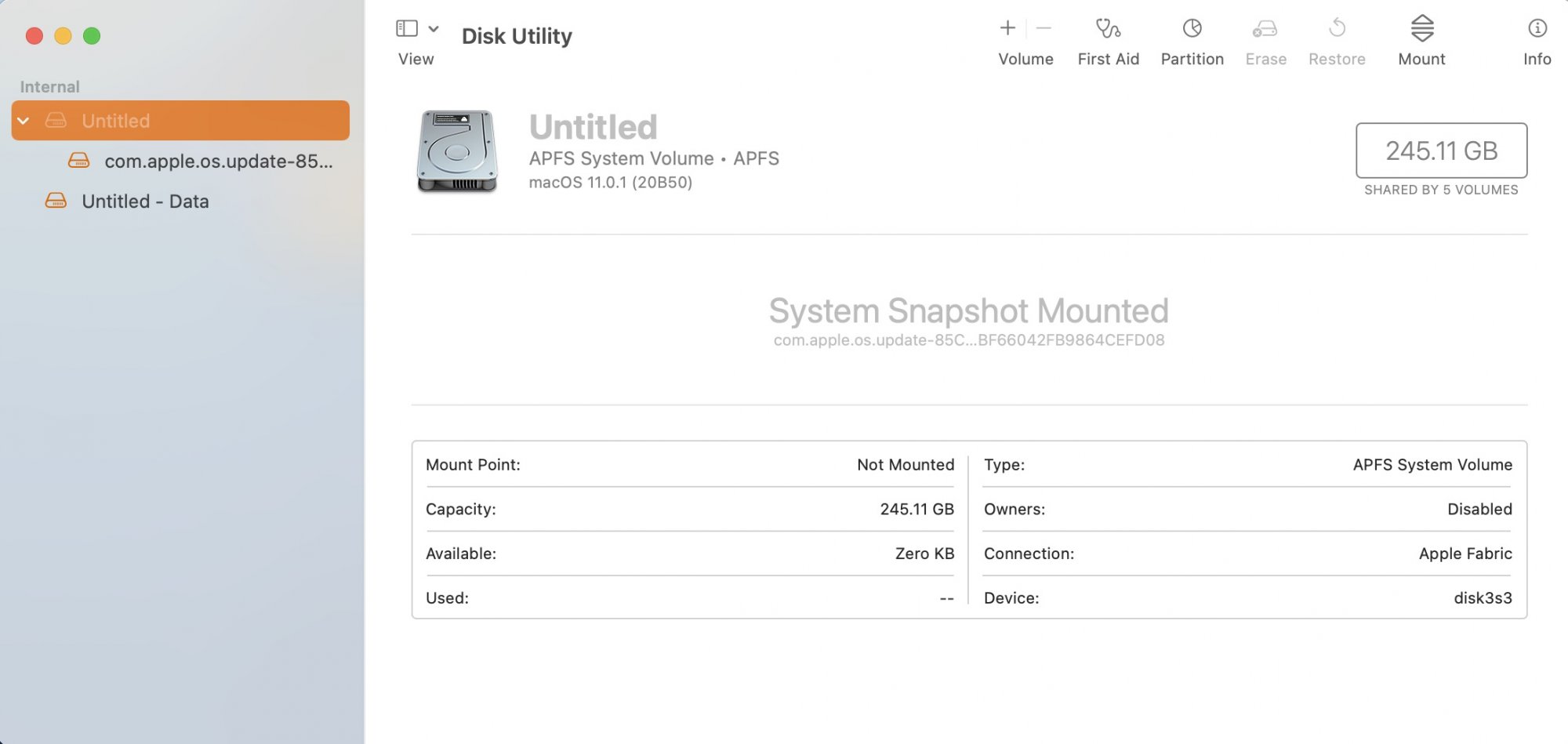Viewport: 1568px width, 744px height.
Task: Click the large 'Untitled' volume title
Action: pyautogui.click(x=593, y=127)
